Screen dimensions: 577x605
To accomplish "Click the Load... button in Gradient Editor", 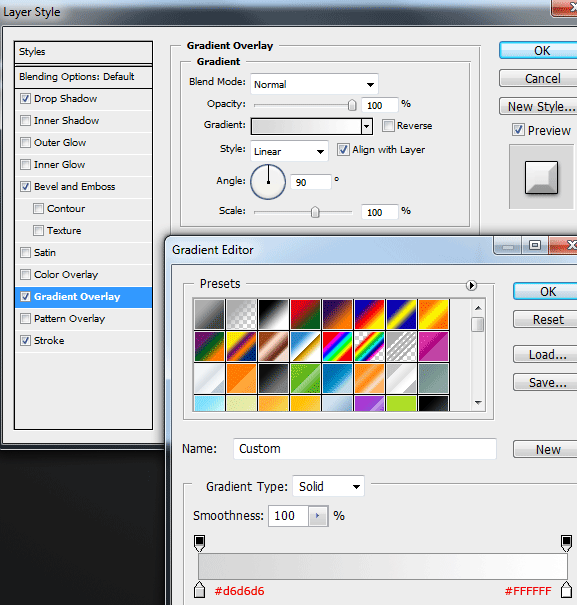I will click(545, 354).
